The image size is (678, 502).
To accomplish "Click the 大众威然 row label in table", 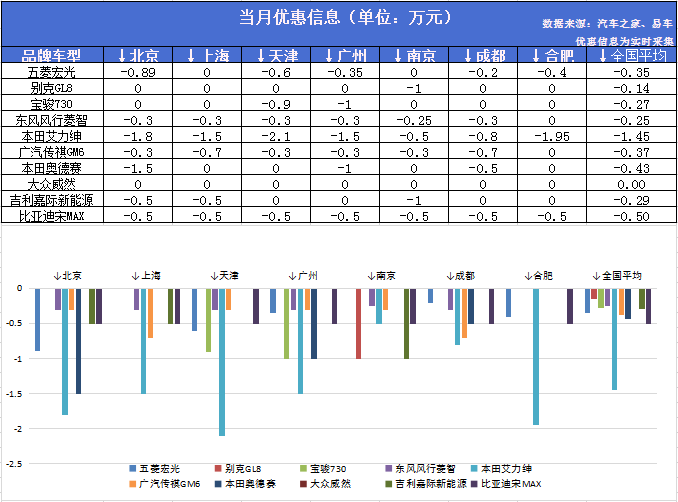I will [51, 184].
